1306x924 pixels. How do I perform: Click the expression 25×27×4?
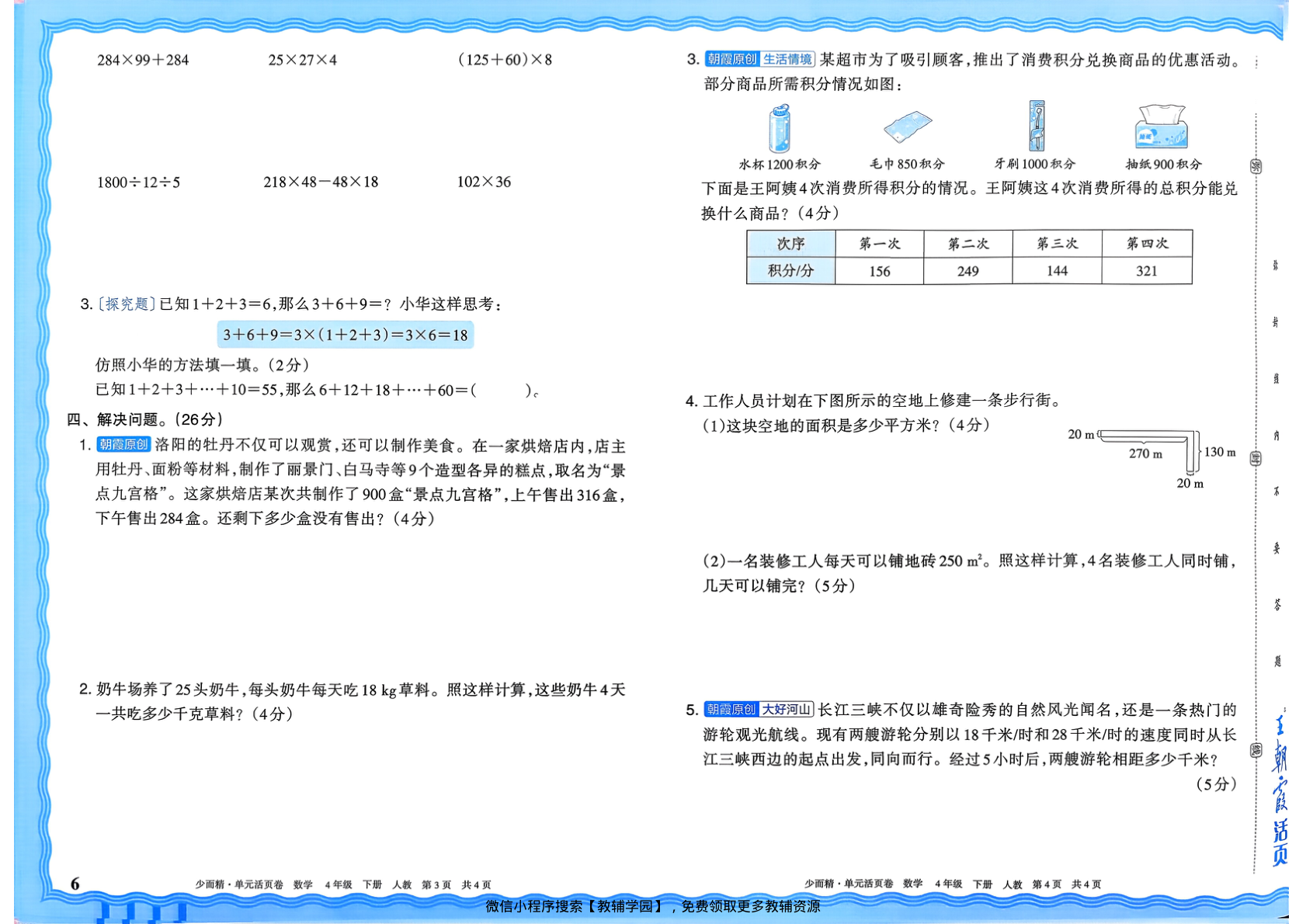tap(303, 60)
